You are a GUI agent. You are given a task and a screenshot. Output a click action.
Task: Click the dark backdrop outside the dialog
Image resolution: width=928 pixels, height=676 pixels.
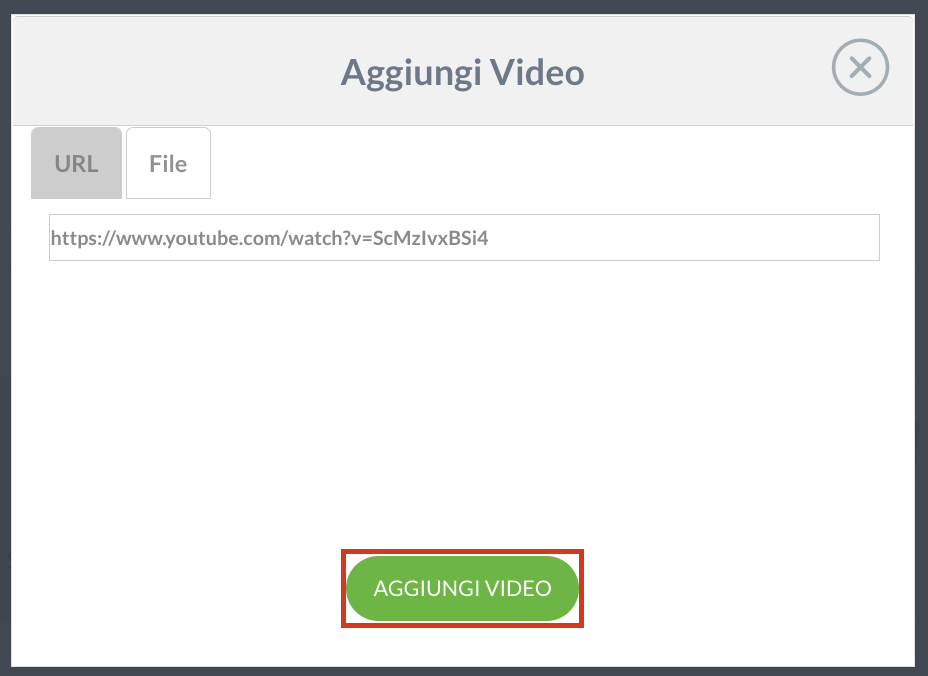click(5, 337)
